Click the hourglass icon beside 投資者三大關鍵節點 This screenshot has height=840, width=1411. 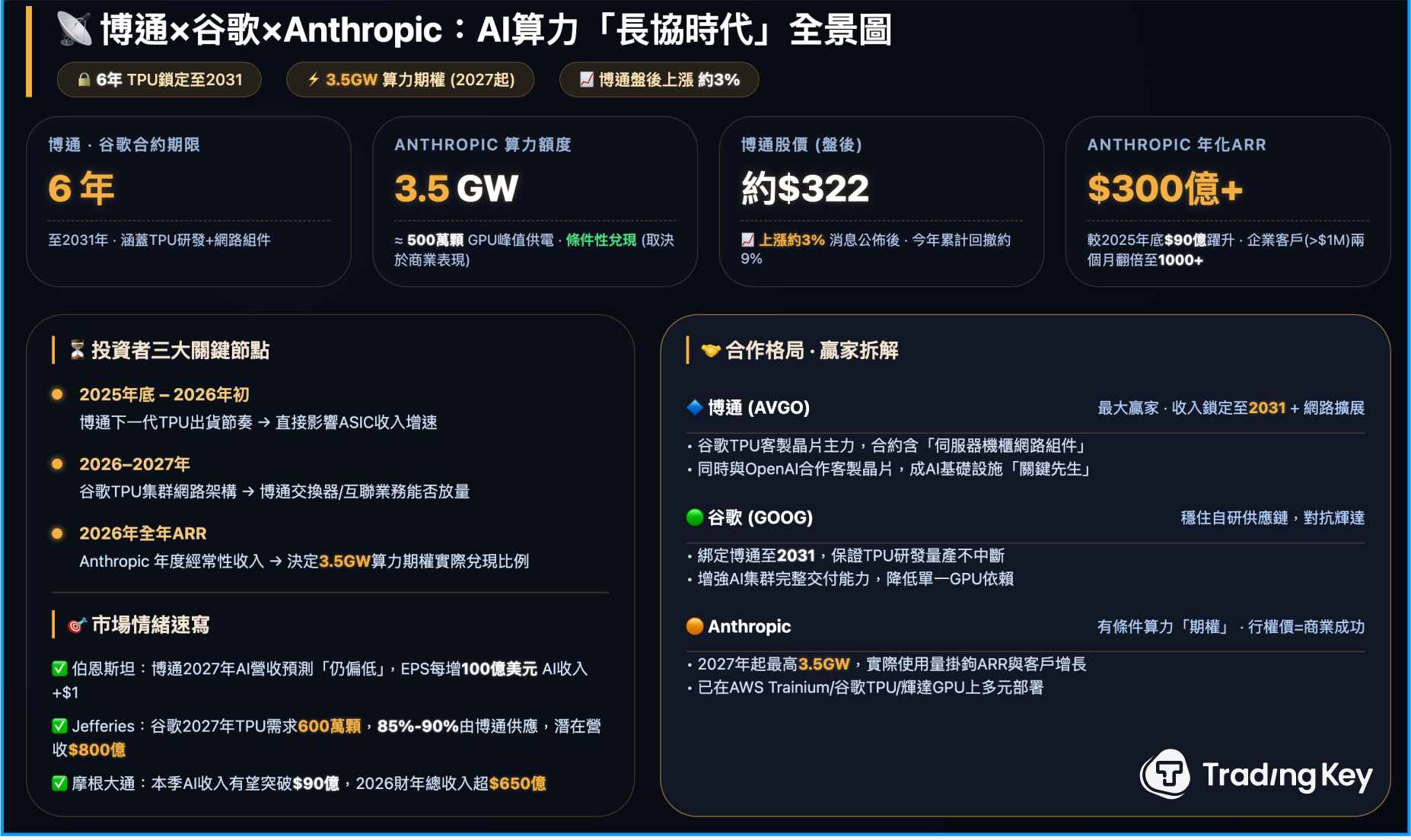tap(77, 350)
